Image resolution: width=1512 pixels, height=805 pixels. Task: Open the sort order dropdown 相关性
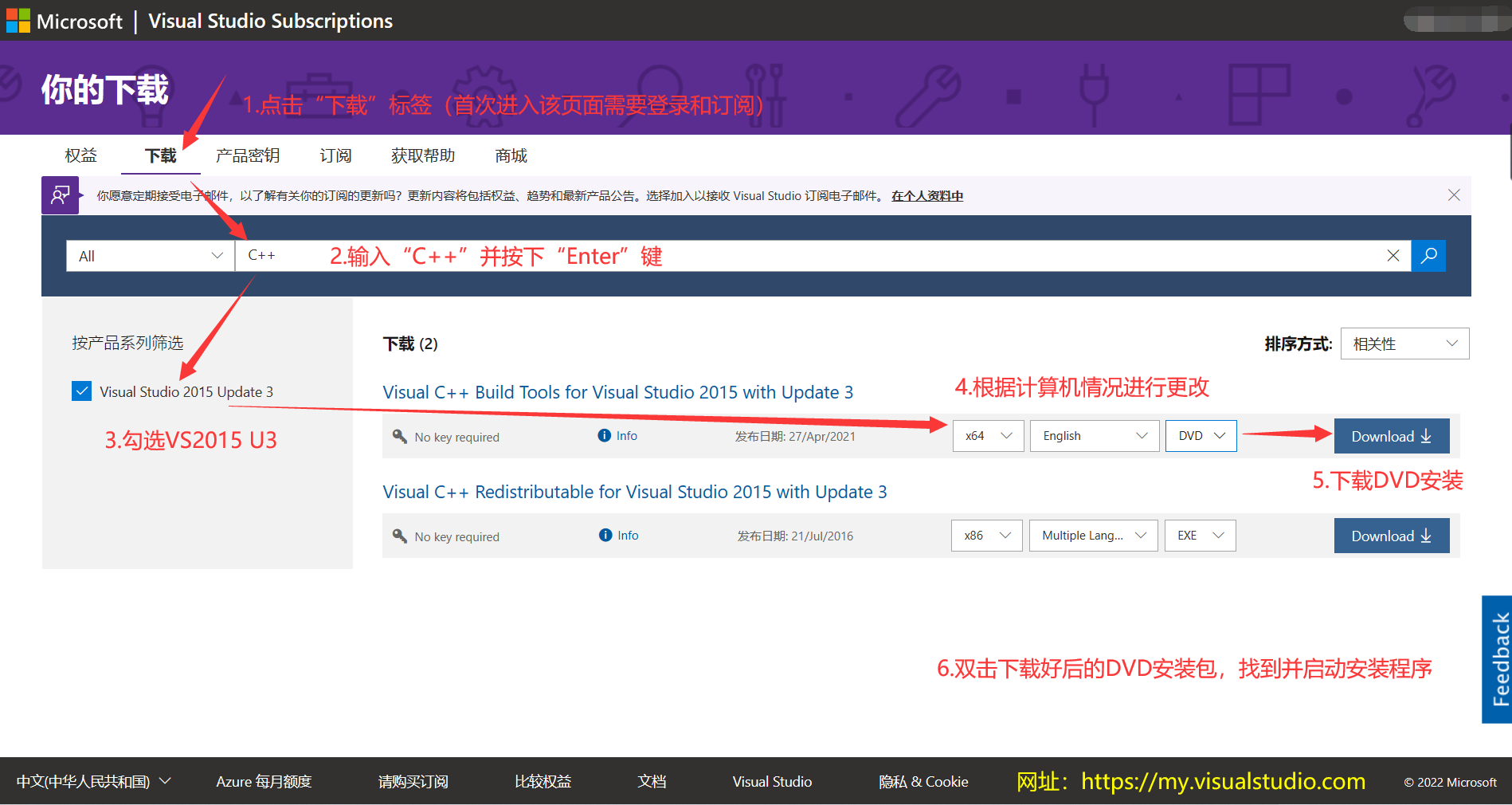tap(1405, 344)
